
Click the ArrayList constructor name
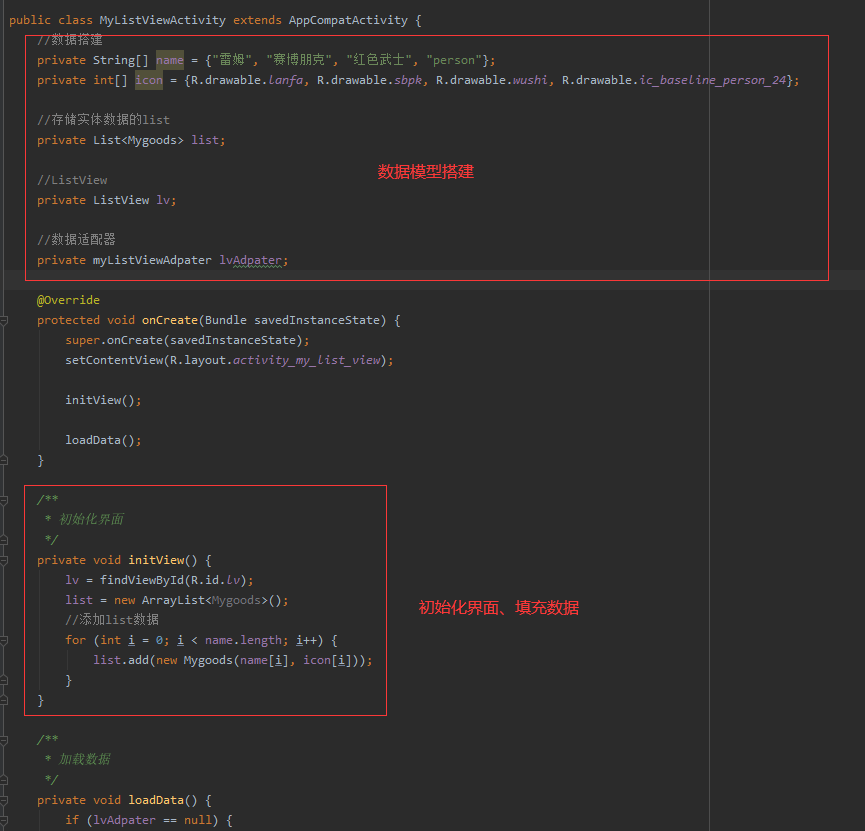(173, 600)
